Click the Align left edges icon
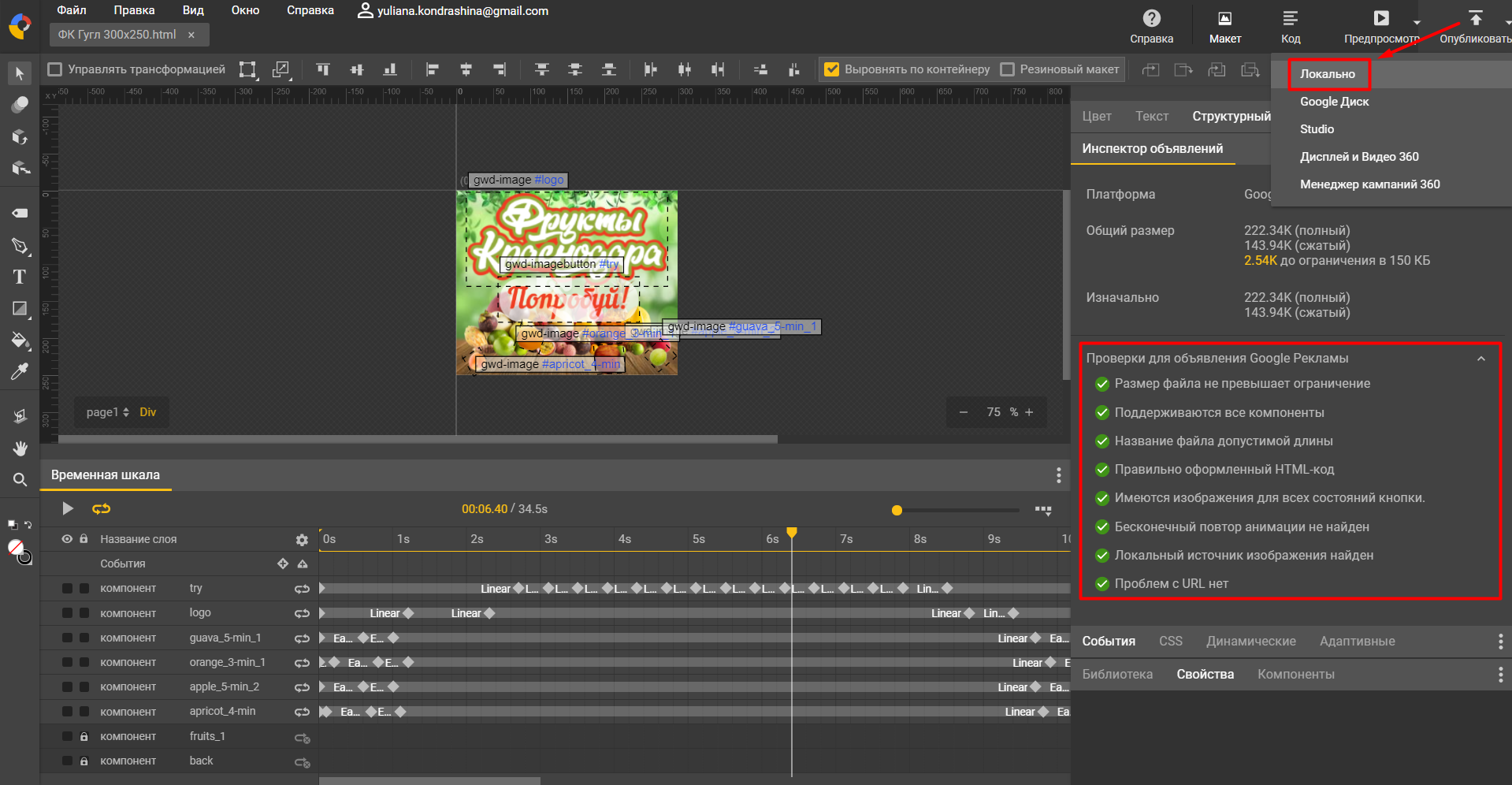This screenshot has height=785, width=1512. [x=432, y=69]
